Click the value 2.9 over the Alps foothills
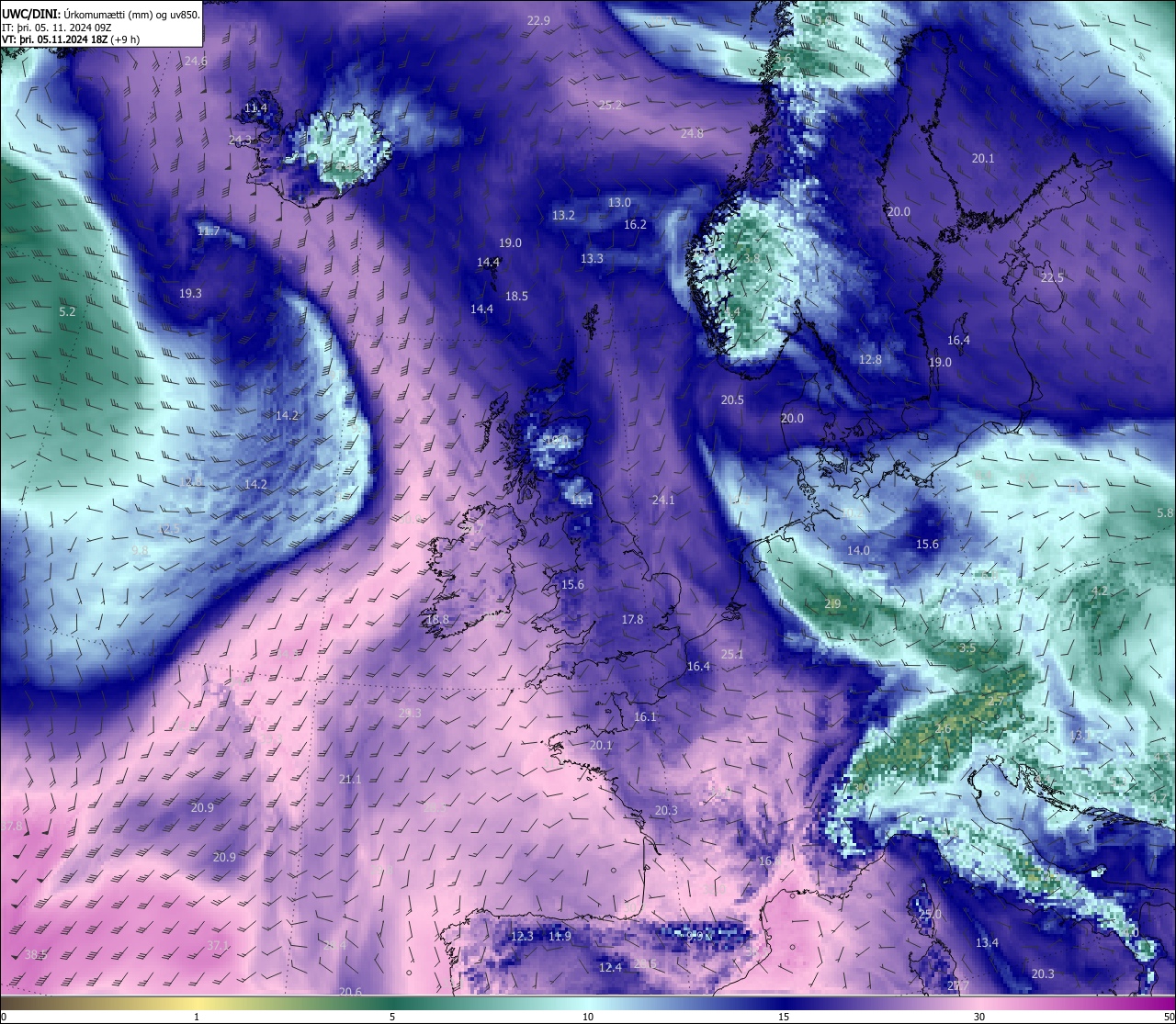 point(832,603)
